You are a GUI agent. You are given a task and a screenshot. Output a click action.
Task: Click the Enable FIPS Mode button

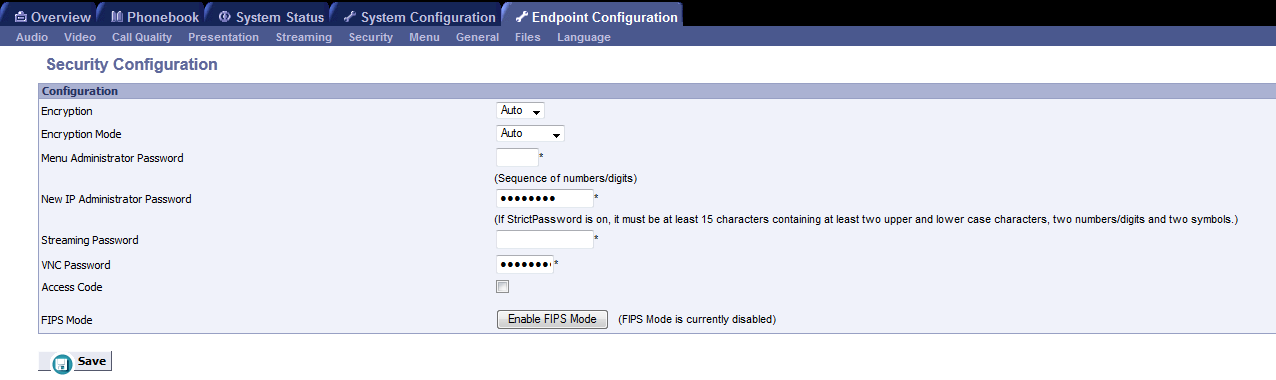(552, 319)
